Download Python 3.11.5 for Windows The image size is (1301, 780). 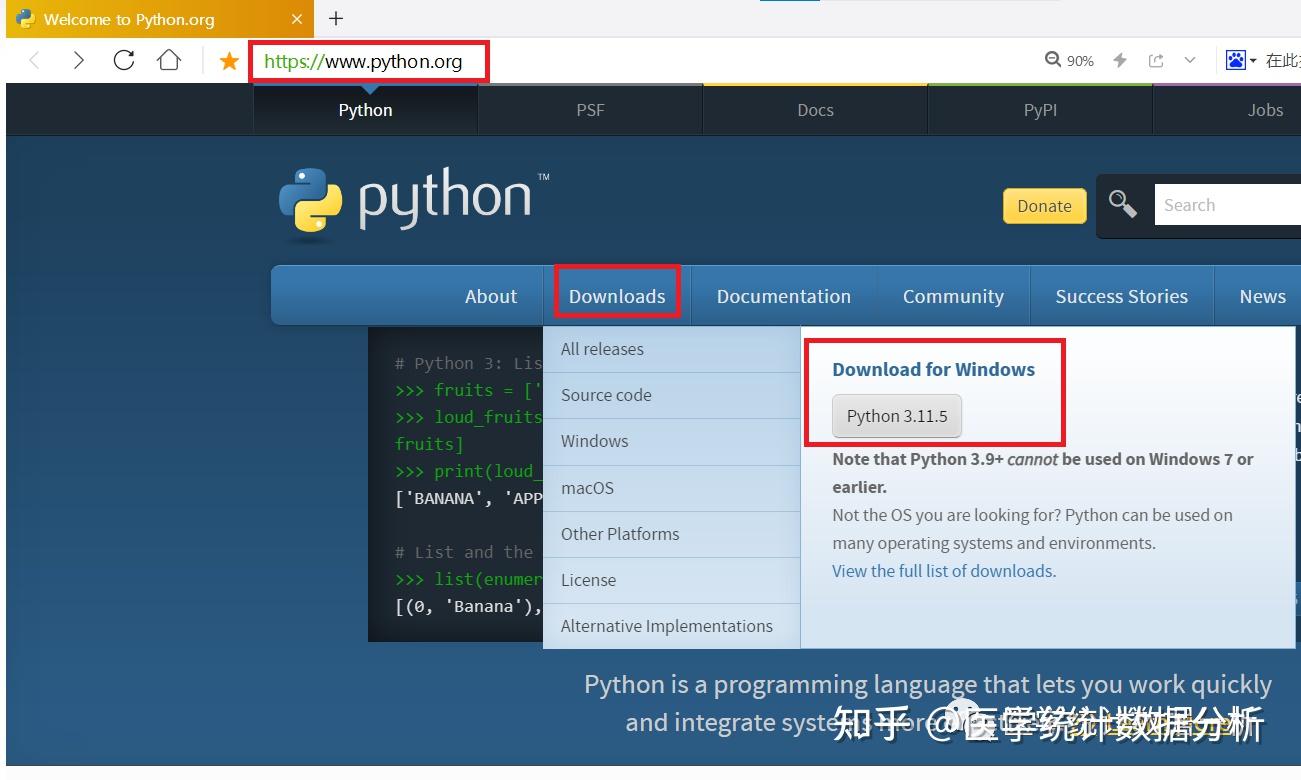[x=896, y=416]
